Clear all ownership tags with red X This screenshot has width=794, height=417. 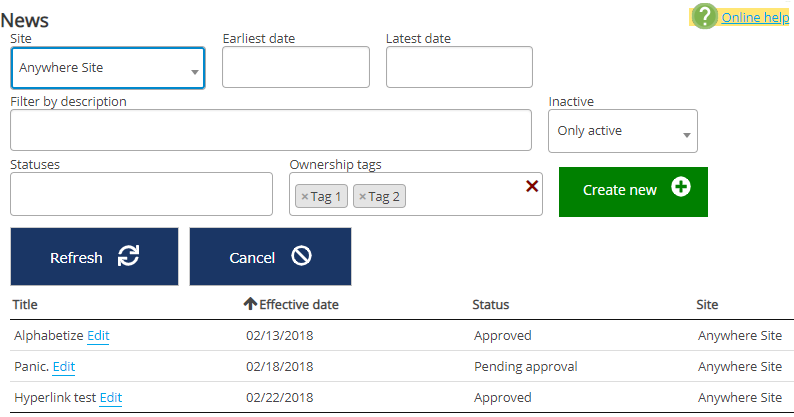tap(532, 186)
